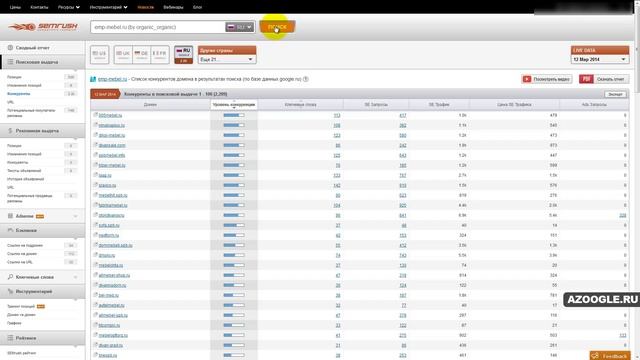Click competition level bar for bis-med.ru
Screen dimensions: 640x360
(x=234, y=295)
